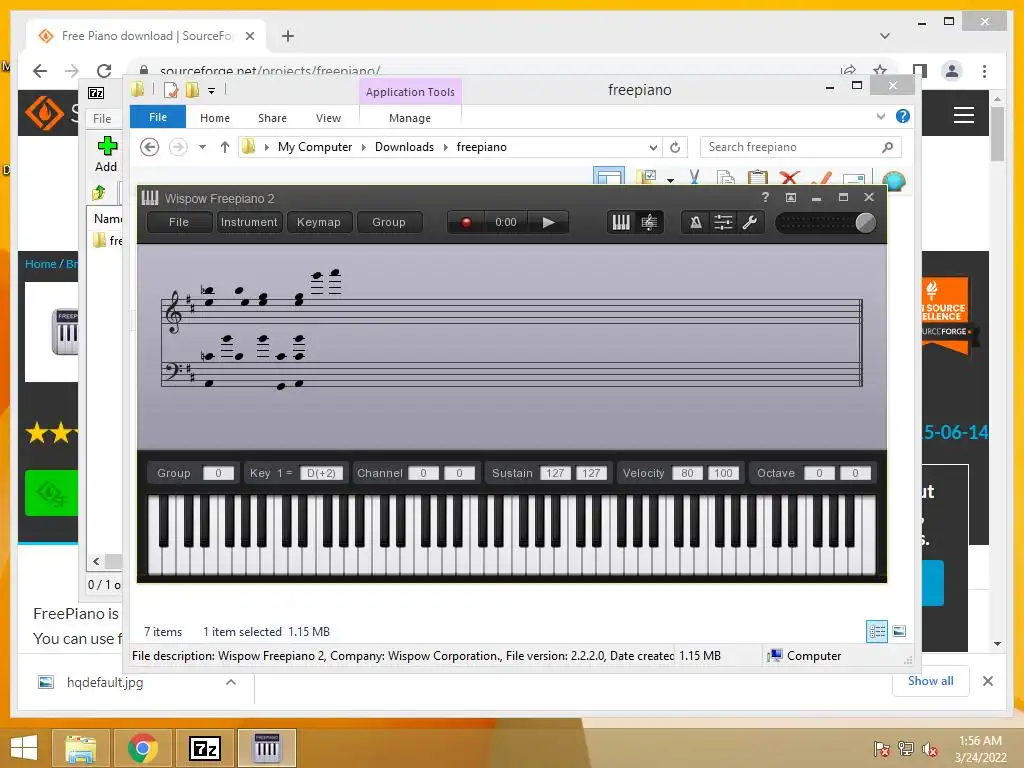The height and width of the screenshot is (768, 1024).
Task: Start recording with the red record button
Action: point(466,223)
